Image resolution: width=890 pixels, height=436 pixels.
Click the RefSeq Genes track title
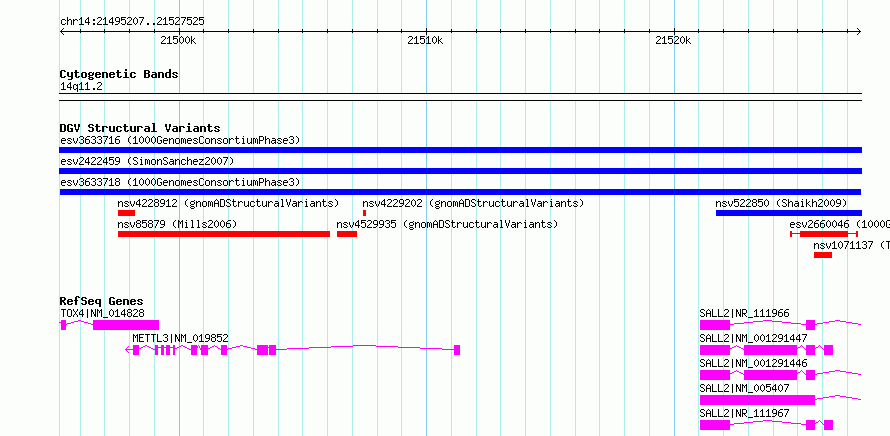pos(102,301)
